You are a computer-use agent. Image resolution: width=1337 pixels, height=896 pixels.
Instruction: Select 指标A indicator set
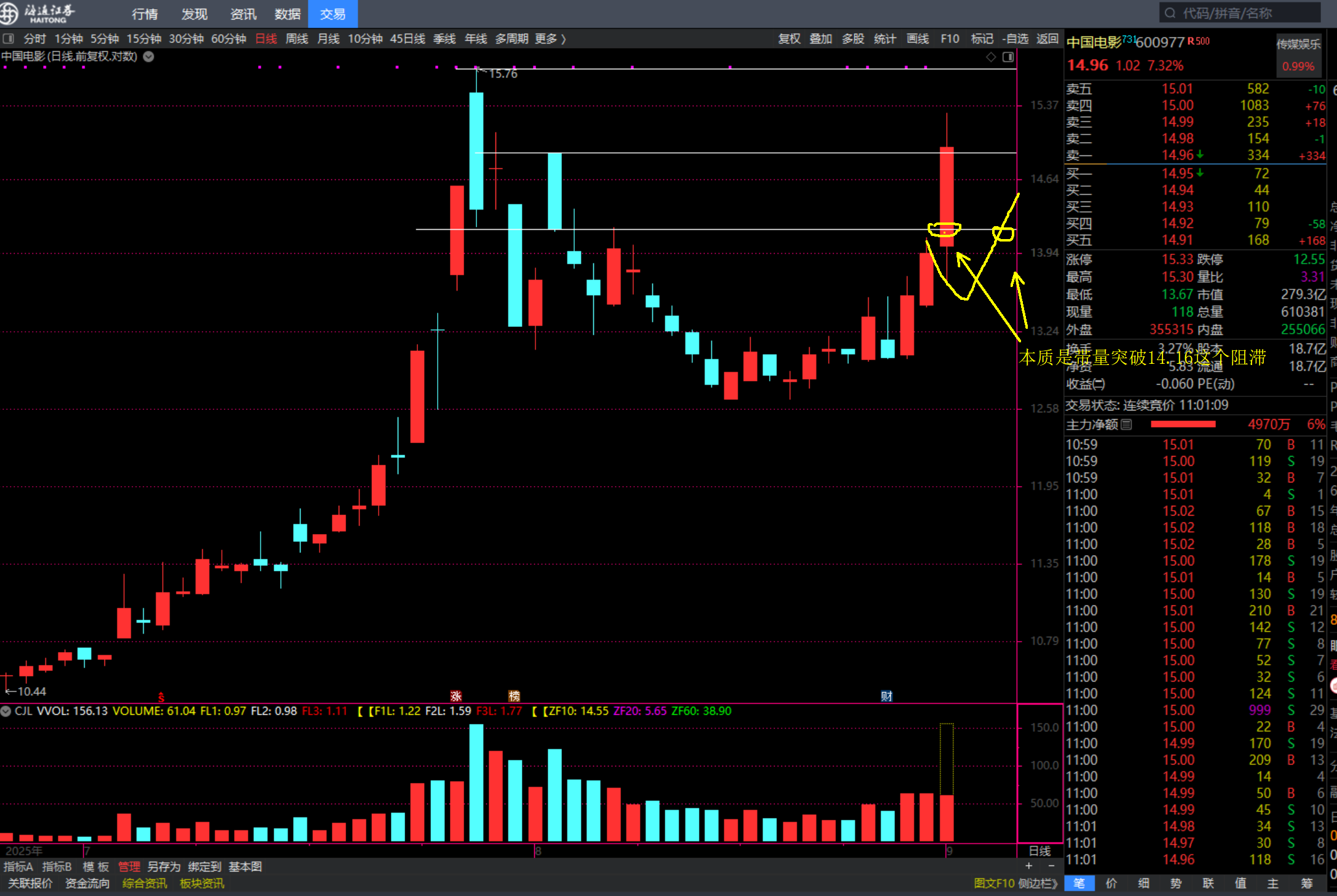(18, 867)
